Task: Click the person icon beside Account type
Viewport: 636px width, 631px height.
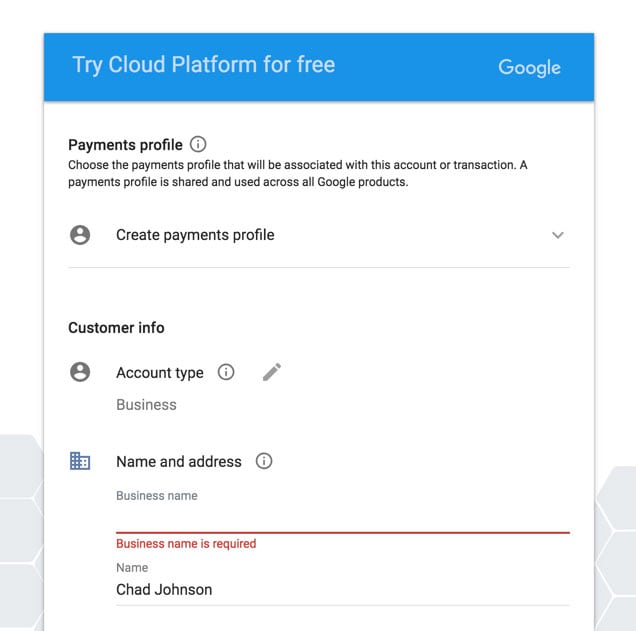Action: coord(80,372)
